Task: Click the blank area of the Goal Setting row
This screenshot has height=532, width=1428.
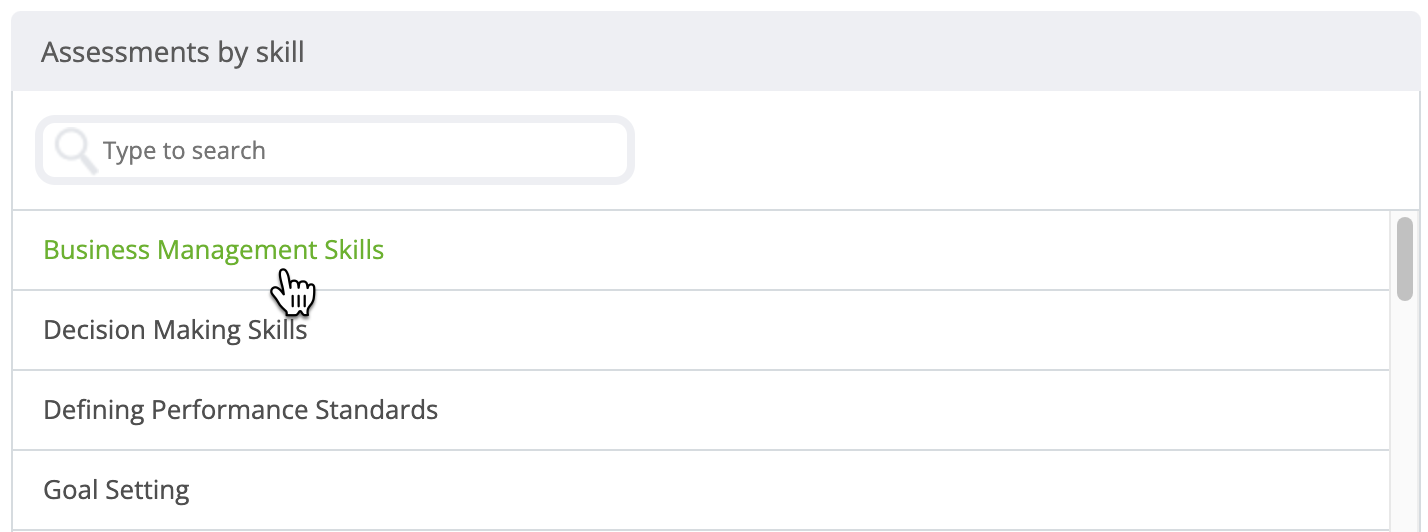Action: point(790,490)
